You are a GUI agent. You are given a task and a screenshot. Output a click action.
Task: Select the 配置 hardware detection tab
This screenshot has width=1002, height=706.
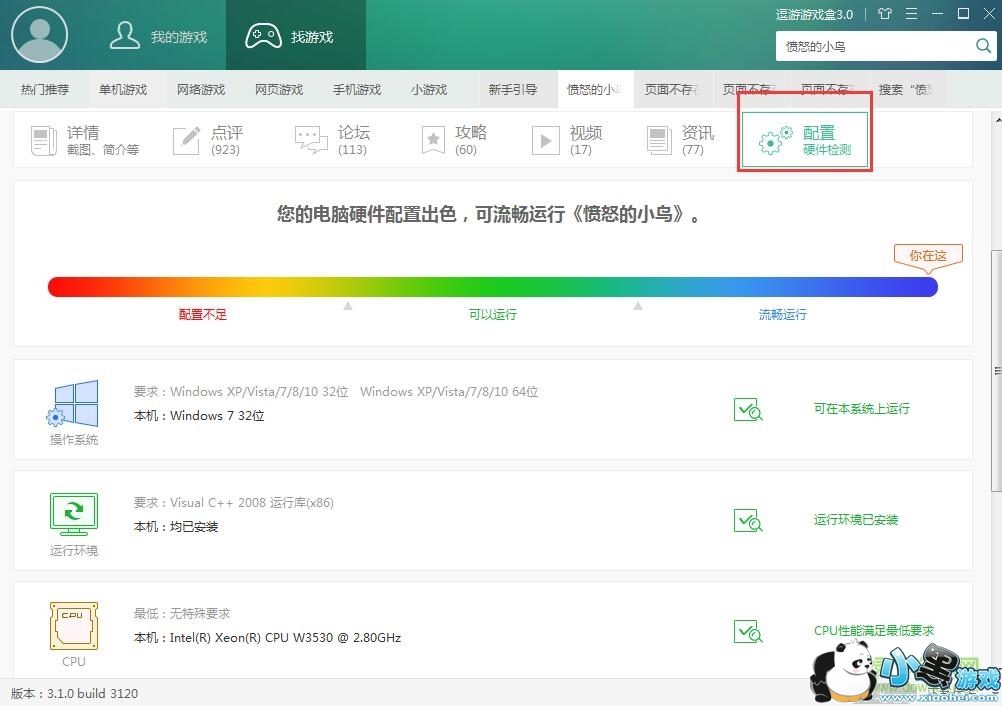(804, 141)
